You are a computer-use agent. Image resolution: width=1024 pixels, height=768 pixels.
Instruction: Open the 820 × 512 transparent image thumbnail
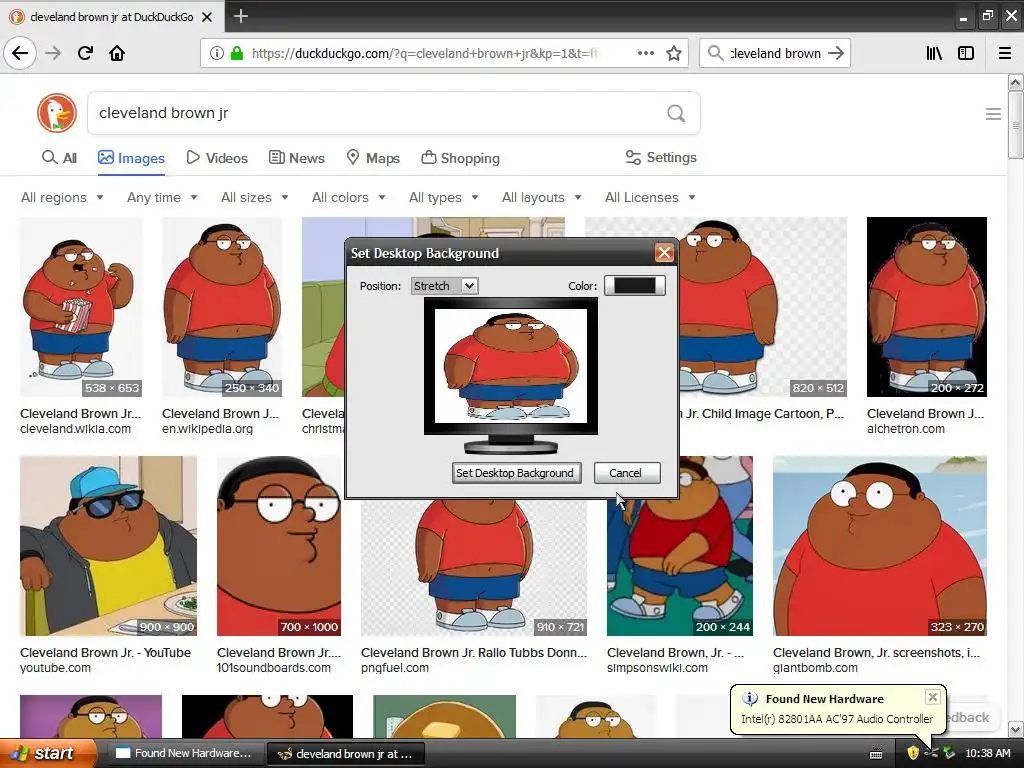tap(763, 307)
